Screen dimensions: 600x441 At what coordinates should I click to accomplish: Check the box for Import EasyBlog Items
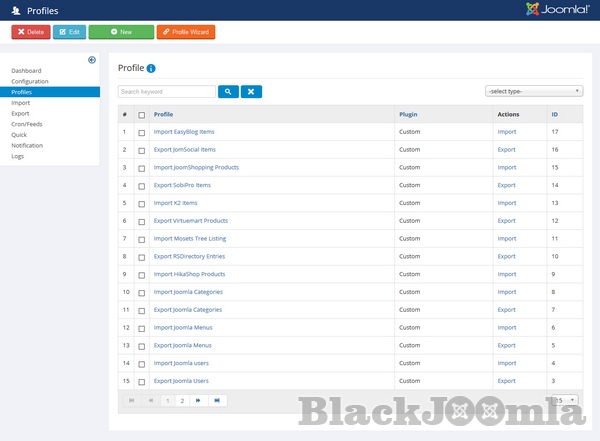[x=141, y=132]
